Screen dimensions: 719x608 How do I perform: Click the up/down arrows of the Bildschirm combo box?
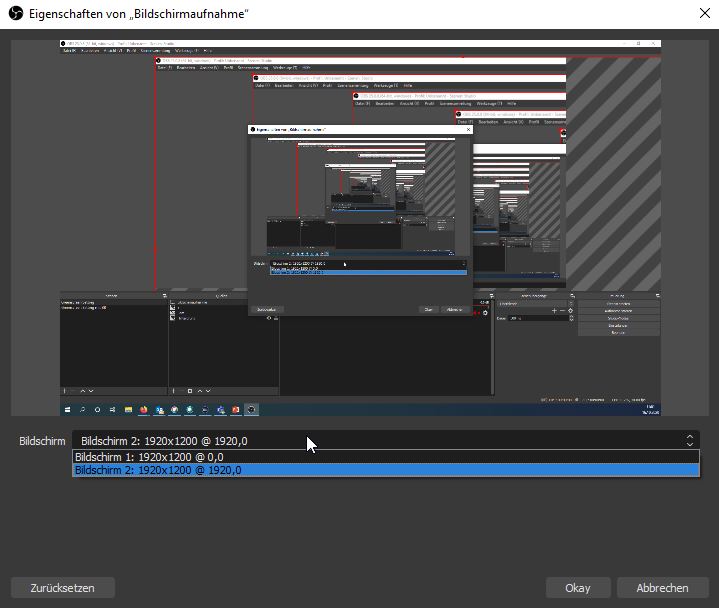[689, 440]
